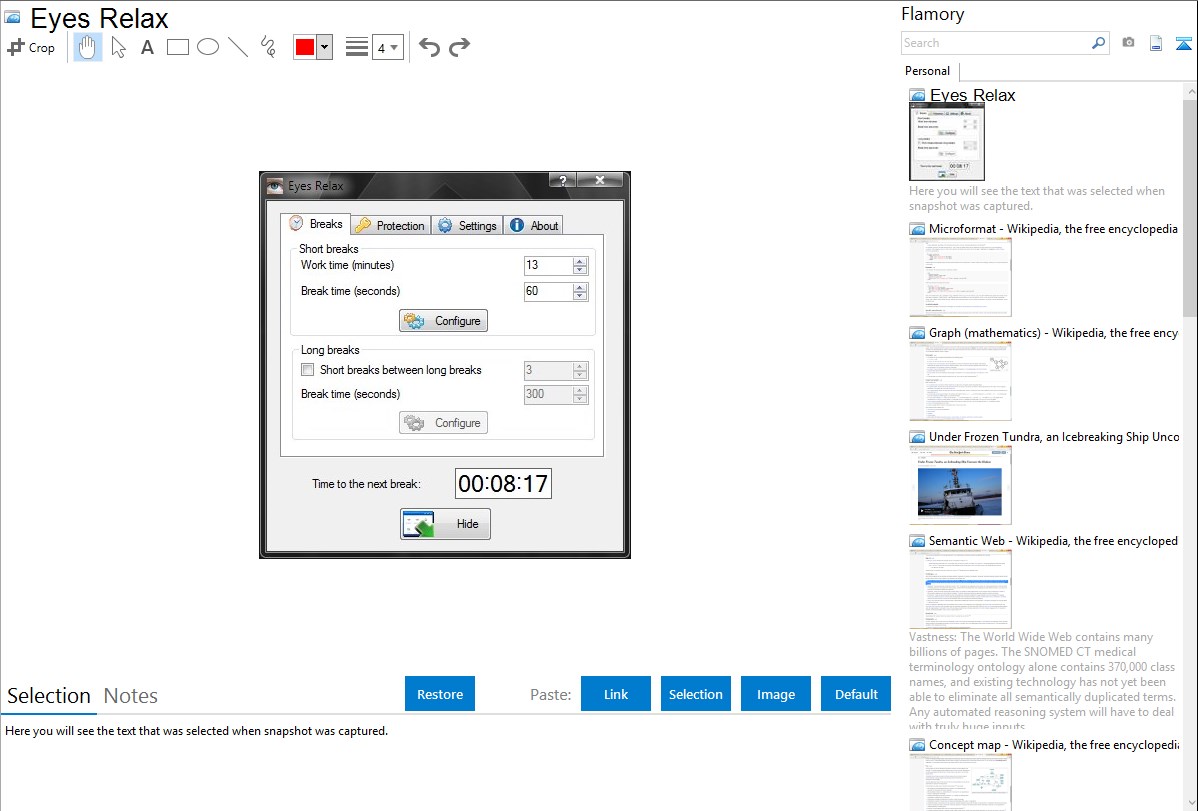Increase Work time minutes stepper

(x=581, y=261)
